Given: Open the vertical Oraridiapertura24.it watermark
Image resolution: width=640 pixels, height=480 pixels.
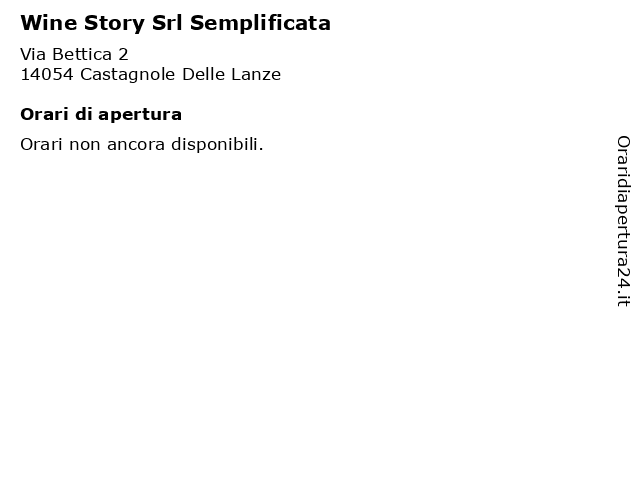Looking at the screenshot, I should (623, 221).
